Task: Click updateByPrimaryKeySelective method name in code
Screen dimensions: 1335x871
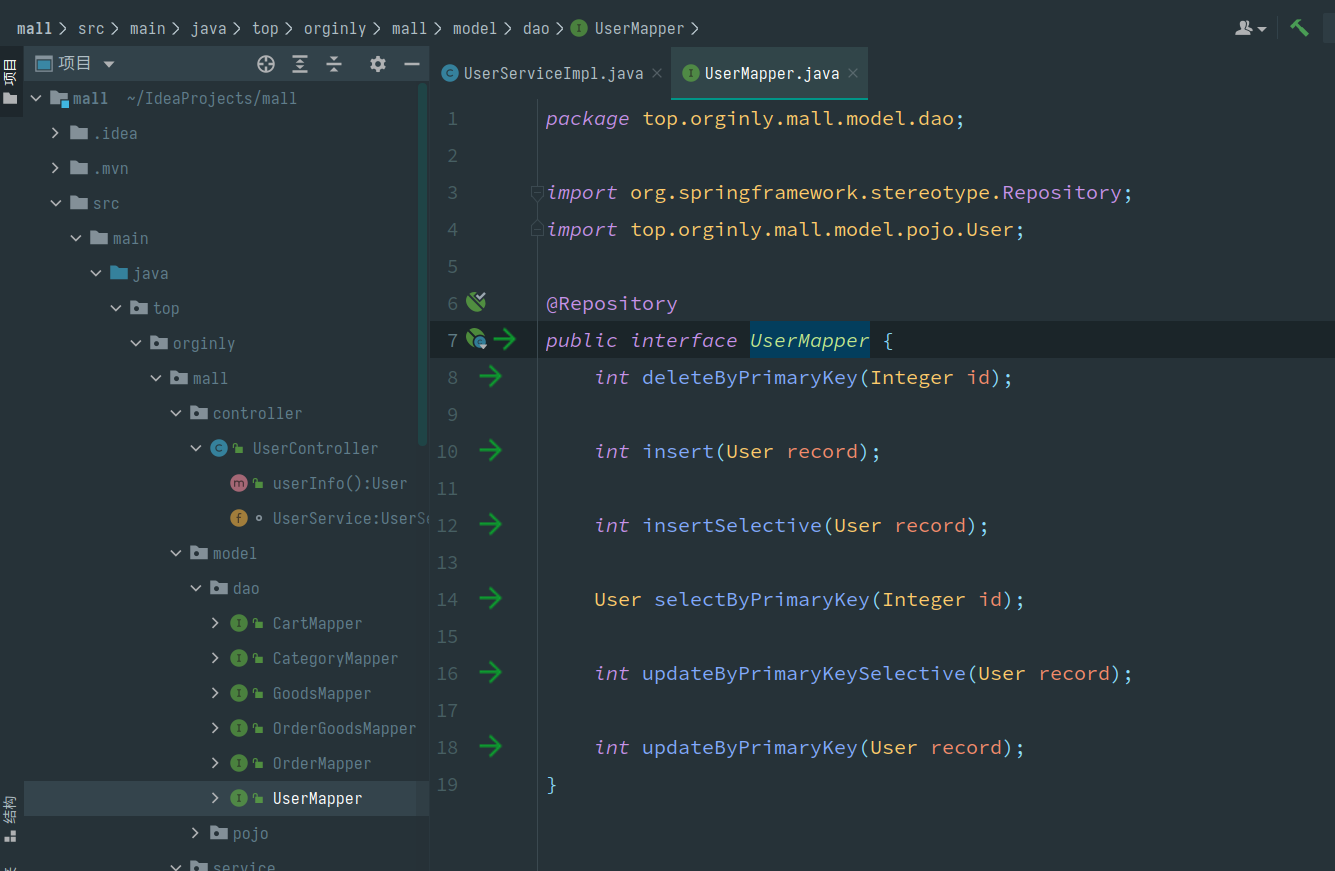Action: pos(805,673)
